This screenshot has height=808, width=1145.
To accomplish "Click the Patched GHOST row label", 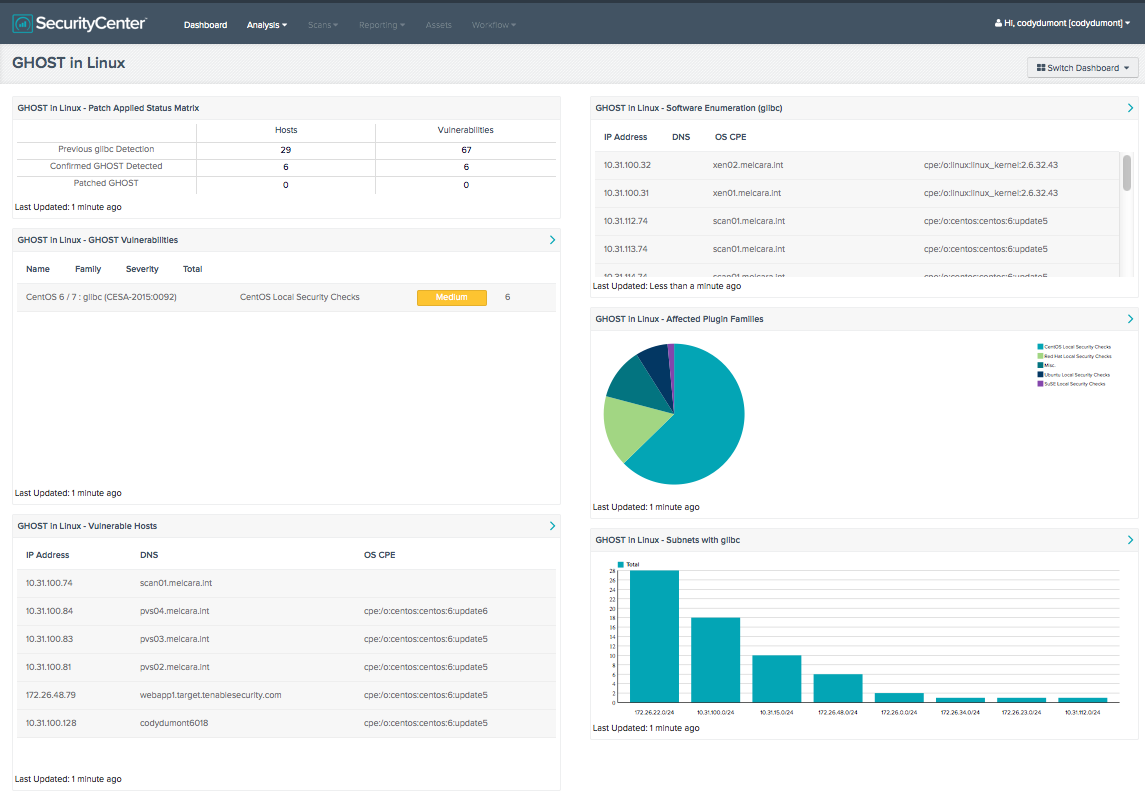I will (106, 183).
